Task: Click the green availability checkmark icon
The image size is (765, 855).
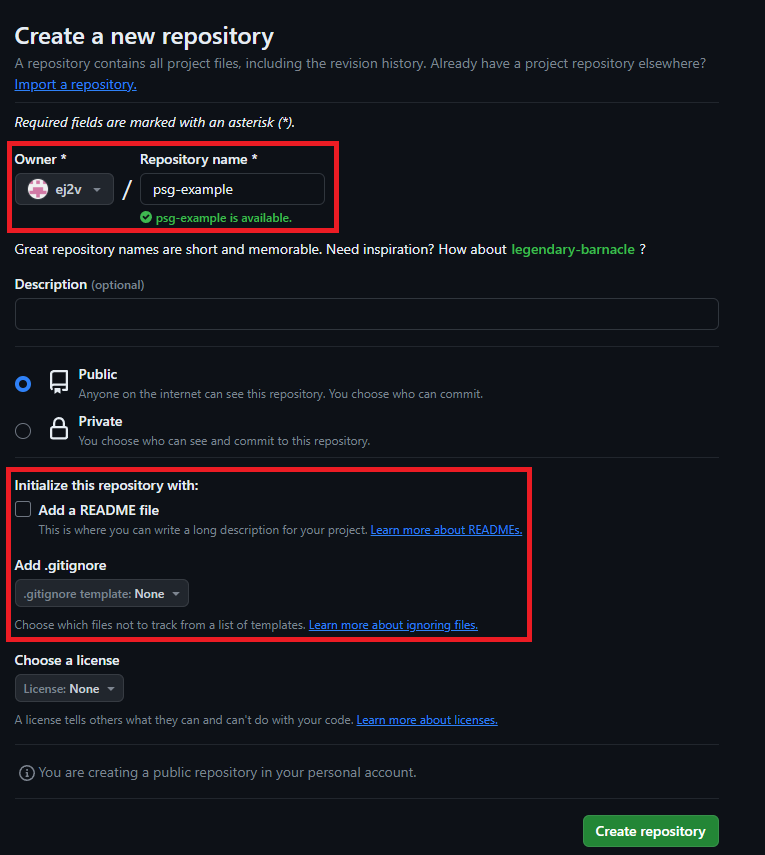Action: [146, 217]
